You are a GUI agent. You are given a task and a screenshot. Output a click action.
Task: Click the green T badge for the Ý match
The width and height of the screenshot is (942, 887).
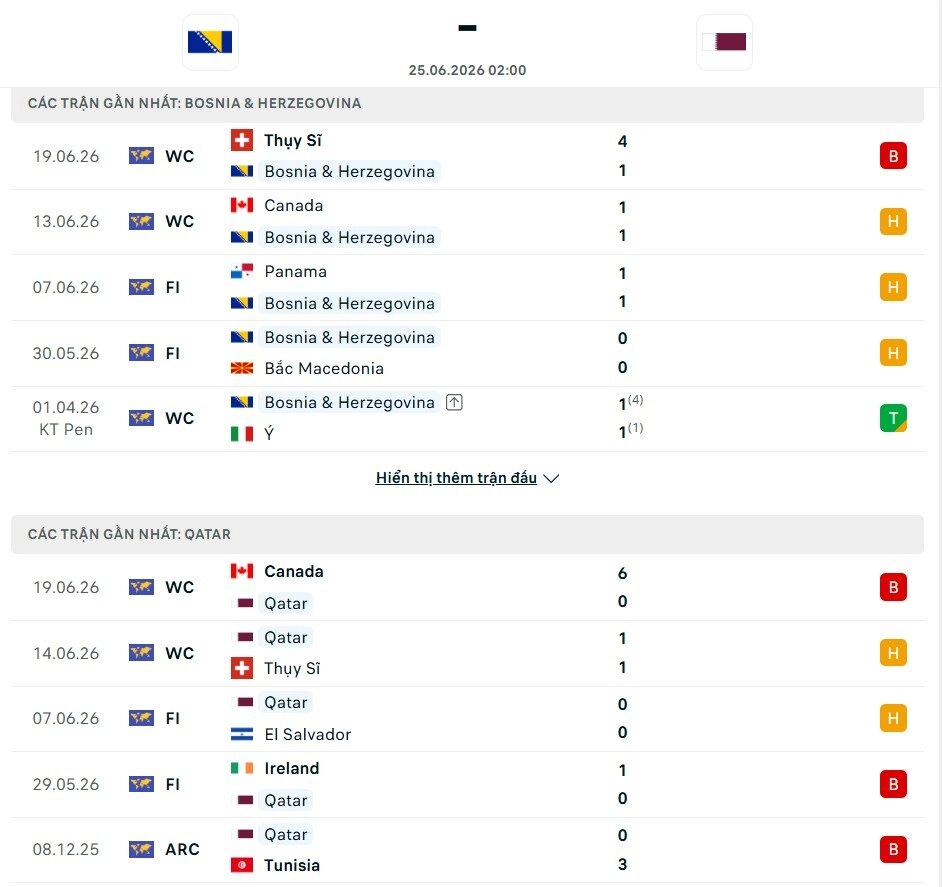point(893,418)
